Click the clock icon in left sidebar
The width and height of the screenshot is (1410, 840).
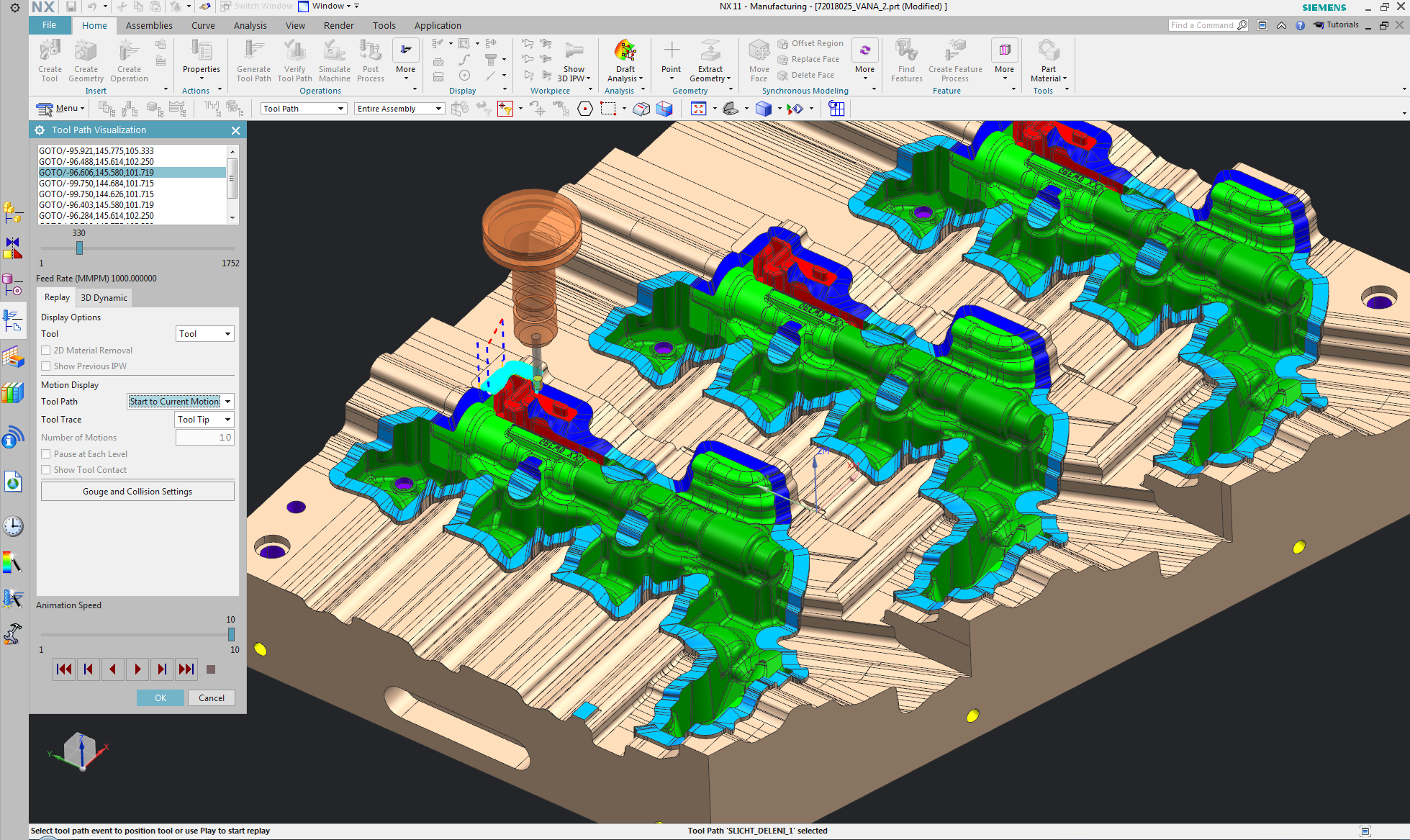(13, 526)
